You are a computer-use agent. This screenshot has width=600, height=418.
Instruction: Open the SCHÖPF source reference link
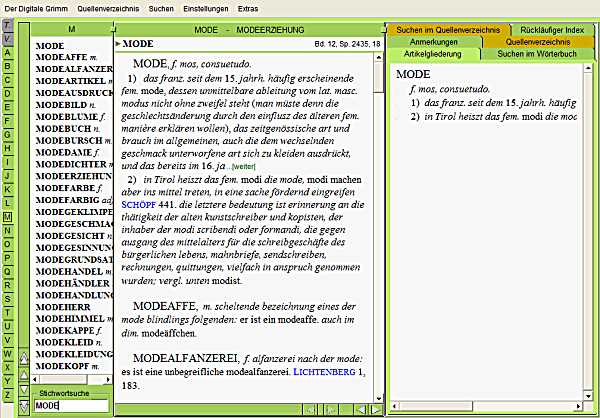click(x=139, y=205)
